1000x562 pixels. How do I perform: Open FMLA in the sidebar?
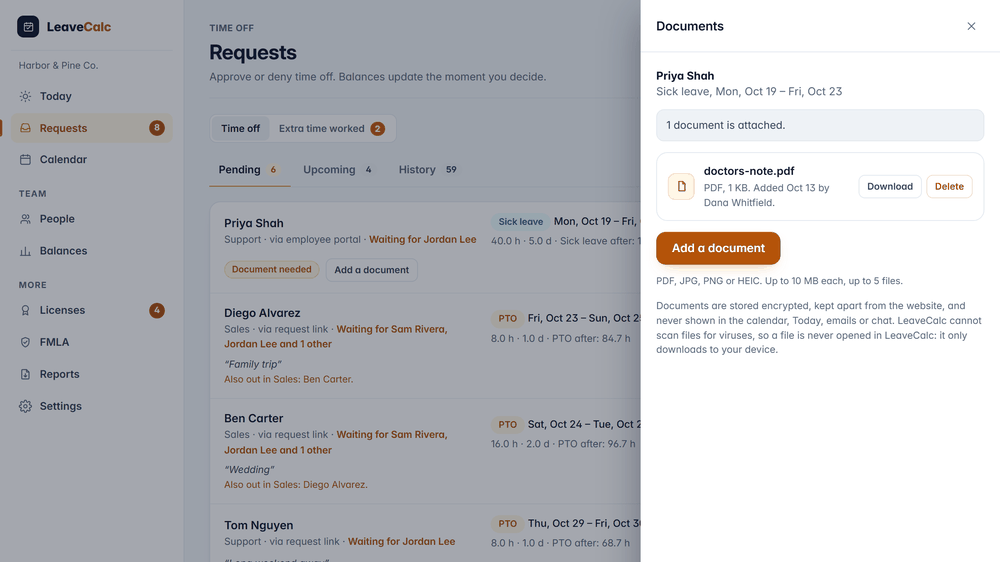click(x=92, y=342)
